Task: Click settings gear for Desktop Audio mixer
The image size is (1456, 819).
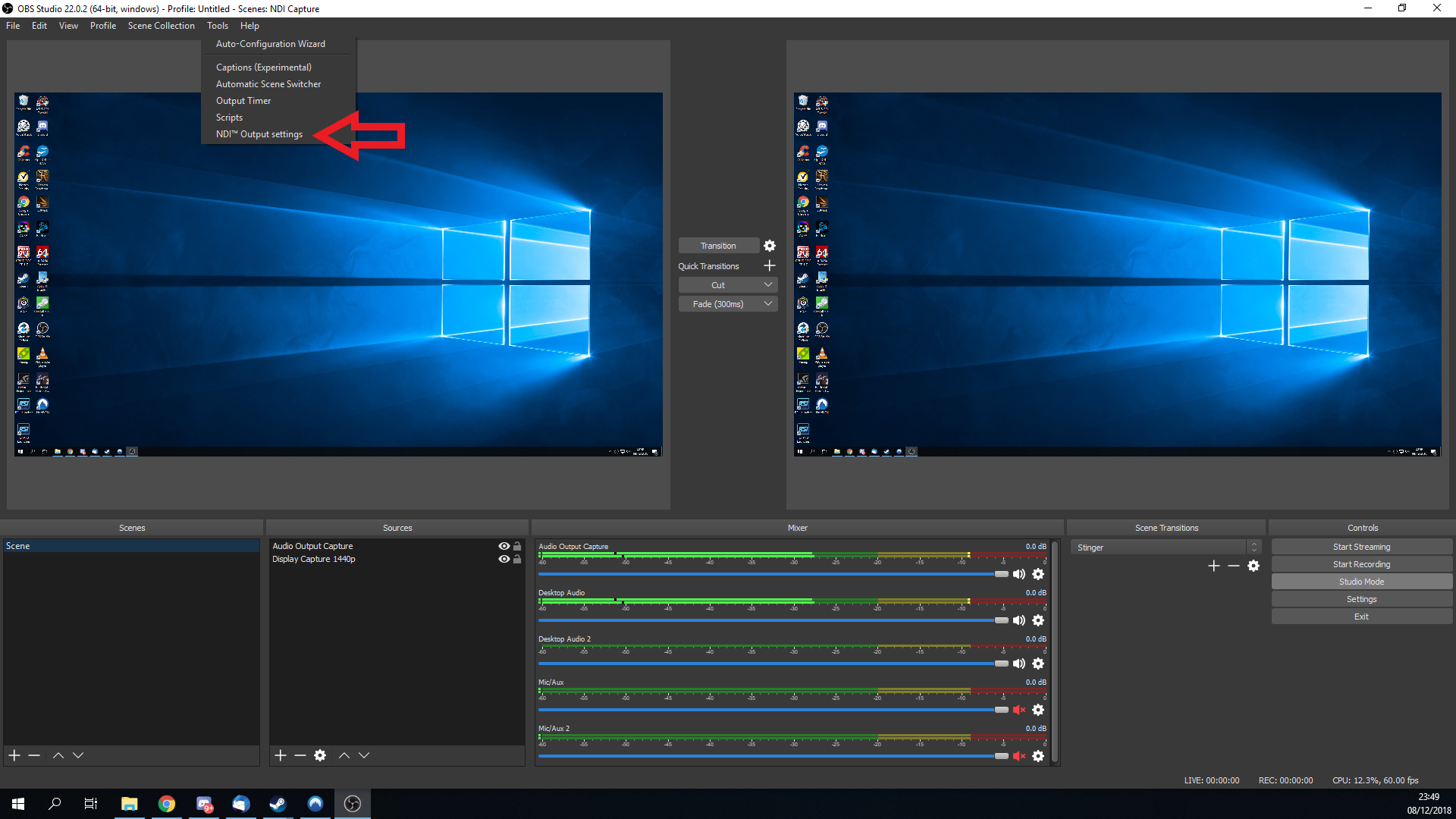Action: [1038, 620]
